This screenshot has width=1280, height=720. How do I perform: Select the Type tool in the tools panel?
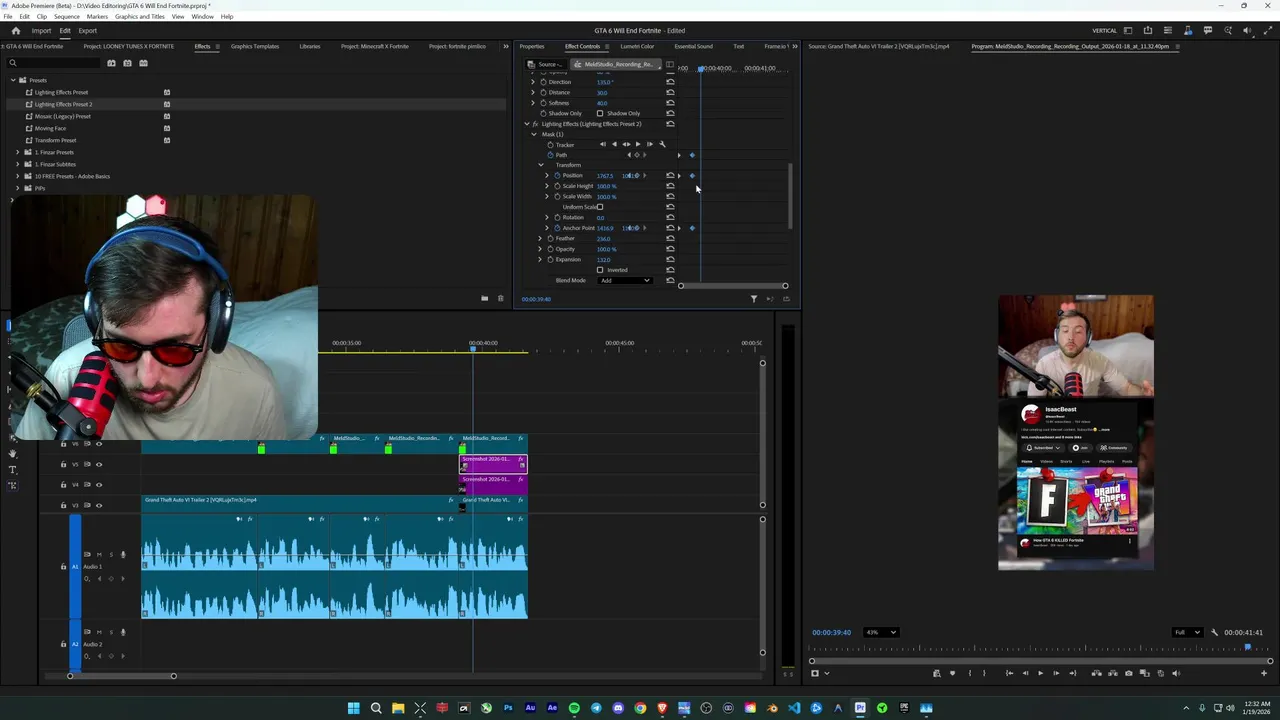pos(12,470)
